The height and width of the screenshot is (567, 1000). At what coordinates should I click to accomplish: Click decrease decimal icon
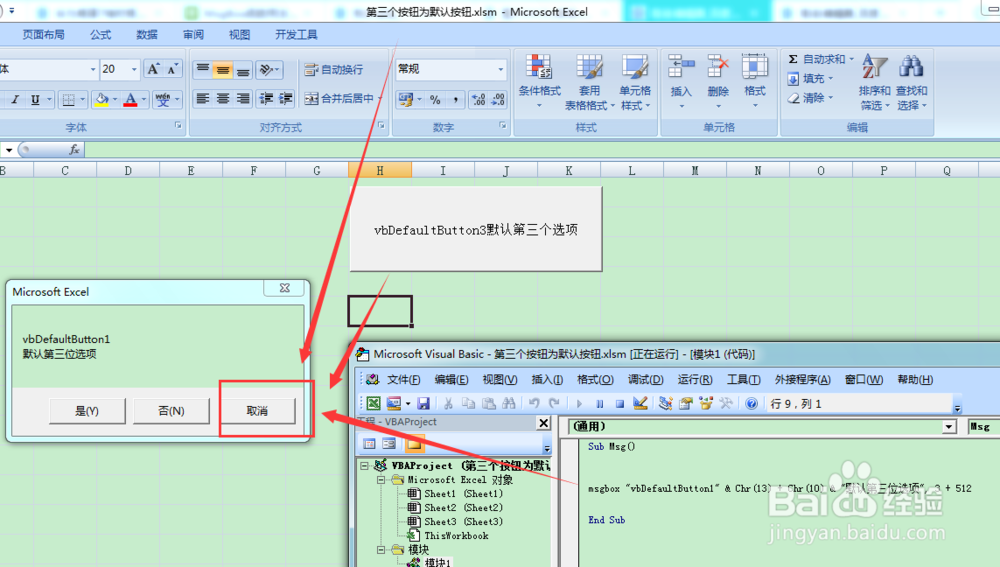point(498,99)
